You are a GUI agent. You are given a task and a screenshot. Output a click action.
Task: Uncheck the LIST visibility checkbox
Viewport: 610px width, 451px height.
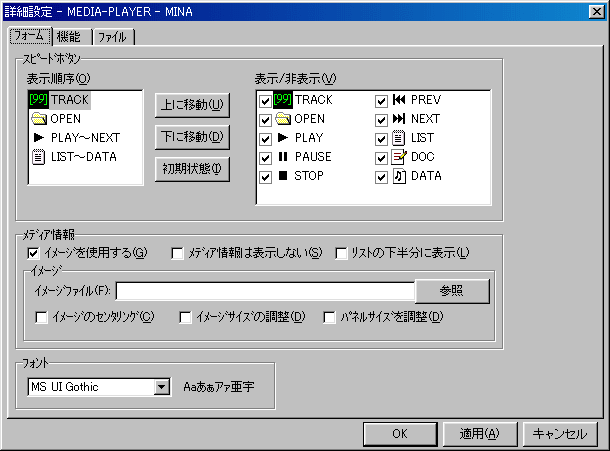point(381,139)
